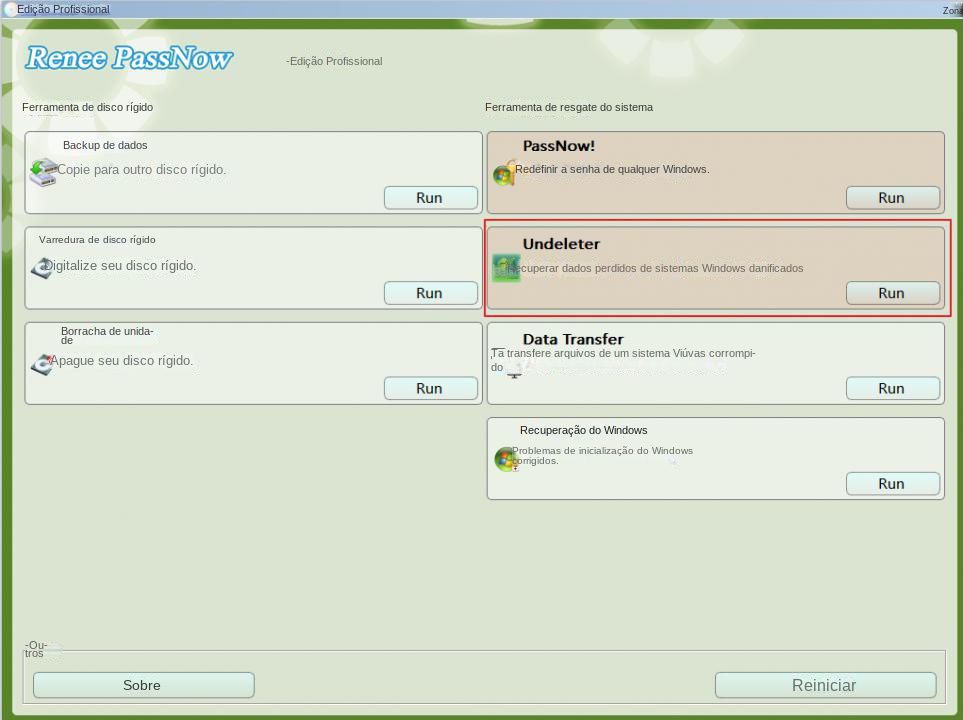
Task: Click the PassNow! key icon
Action: [x=505, y=172]
